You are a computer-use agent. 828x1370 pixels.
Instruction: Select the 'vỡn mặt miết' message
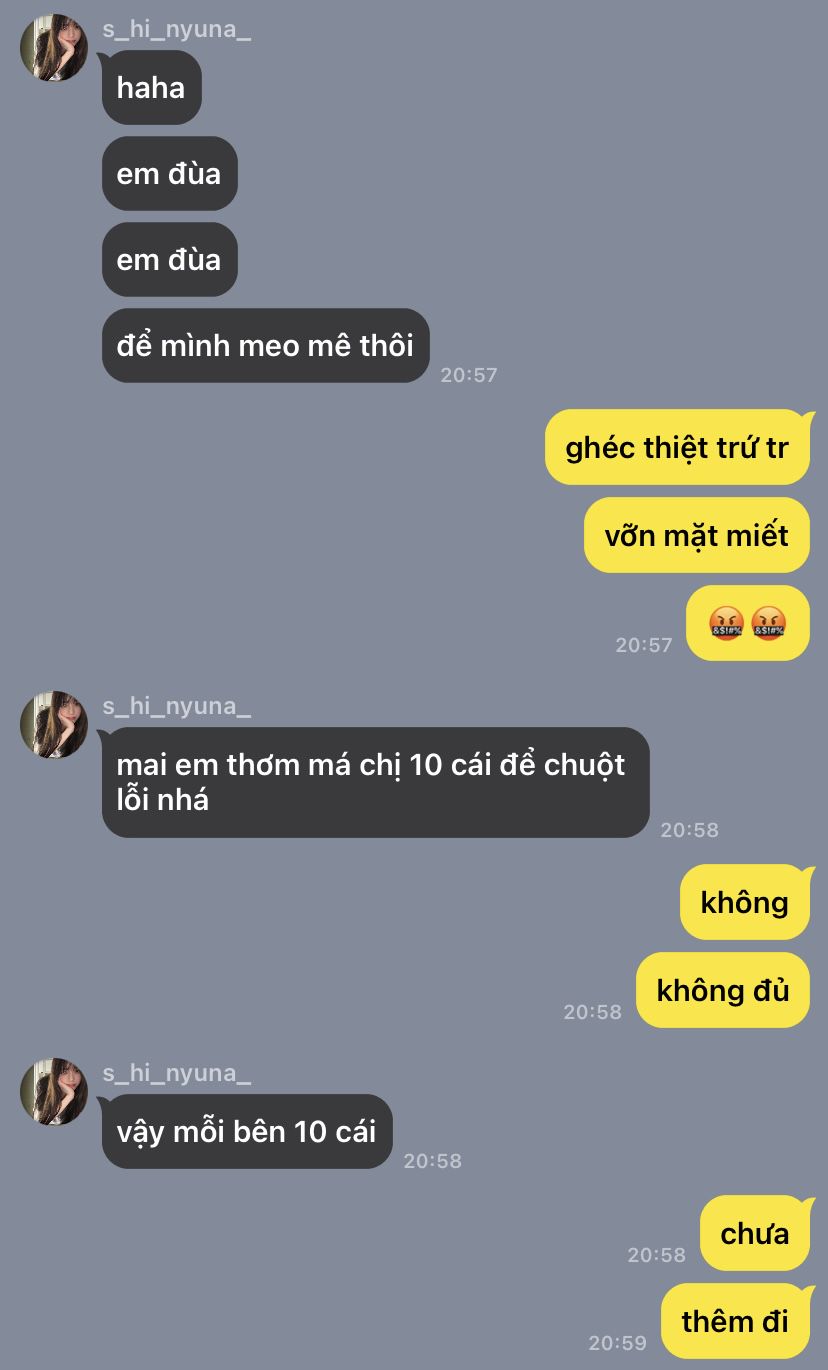click(x=697, y=535)
